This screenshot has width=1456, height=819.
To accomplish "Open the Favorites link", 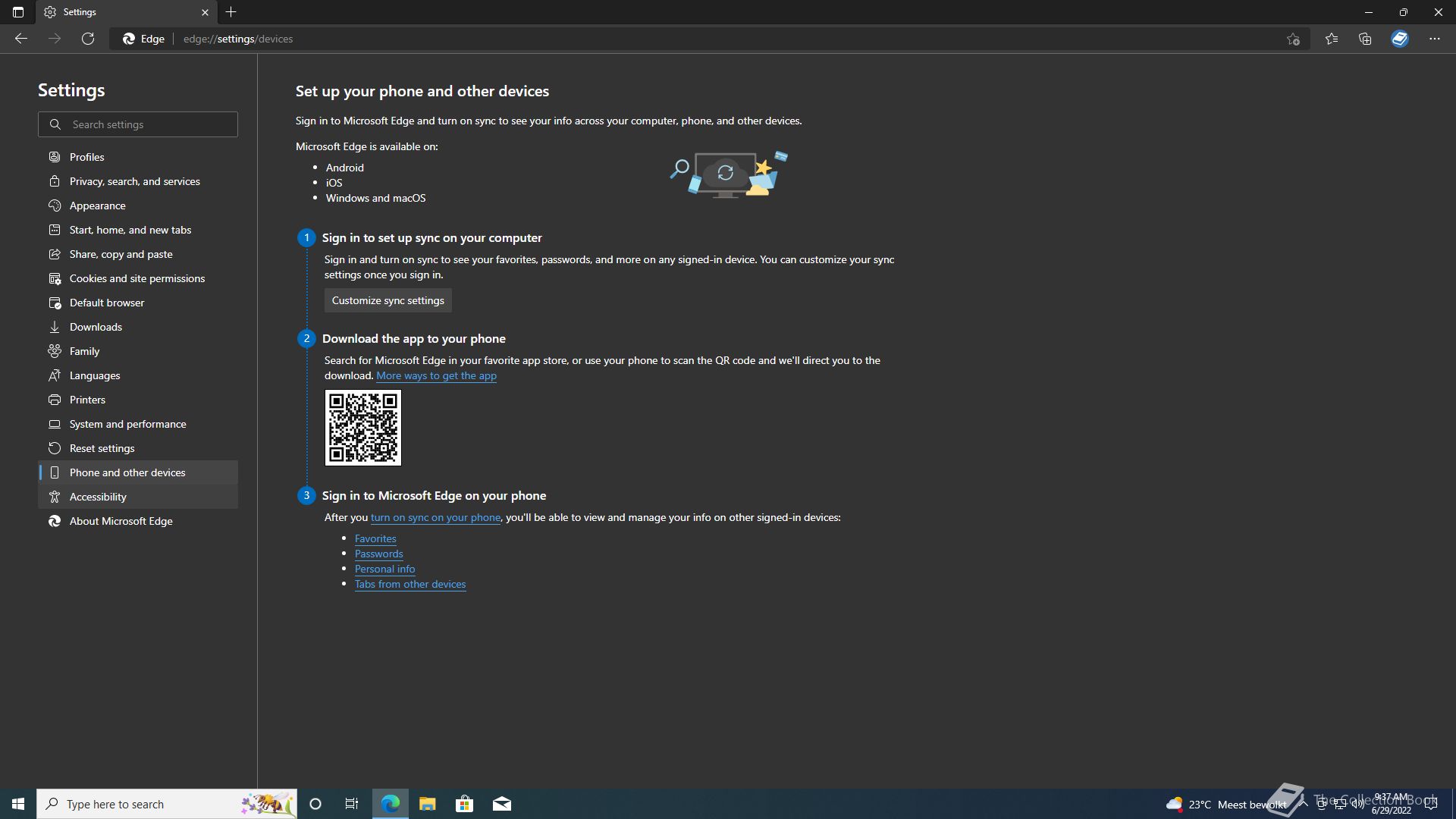I will (375, 538).
